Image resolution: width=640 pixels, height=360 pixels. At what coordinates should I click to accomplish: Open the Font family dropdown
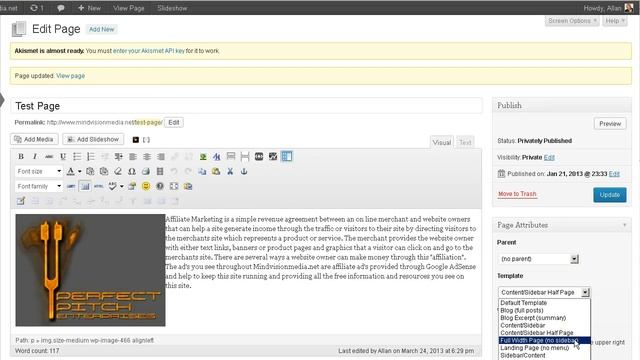click(39, 187)
